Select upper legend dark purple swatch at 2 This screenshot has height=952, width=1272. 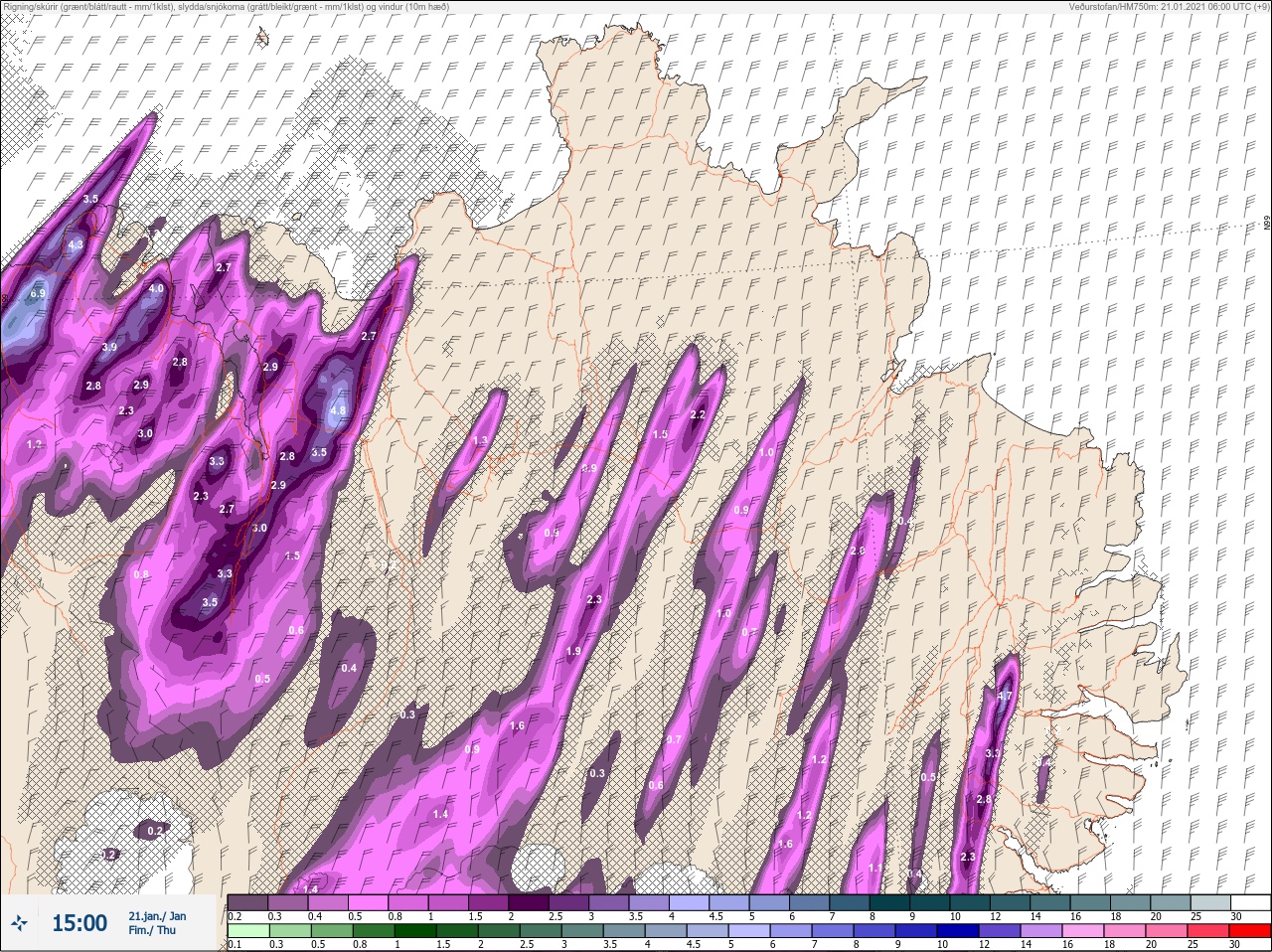[x=530, y=901]
